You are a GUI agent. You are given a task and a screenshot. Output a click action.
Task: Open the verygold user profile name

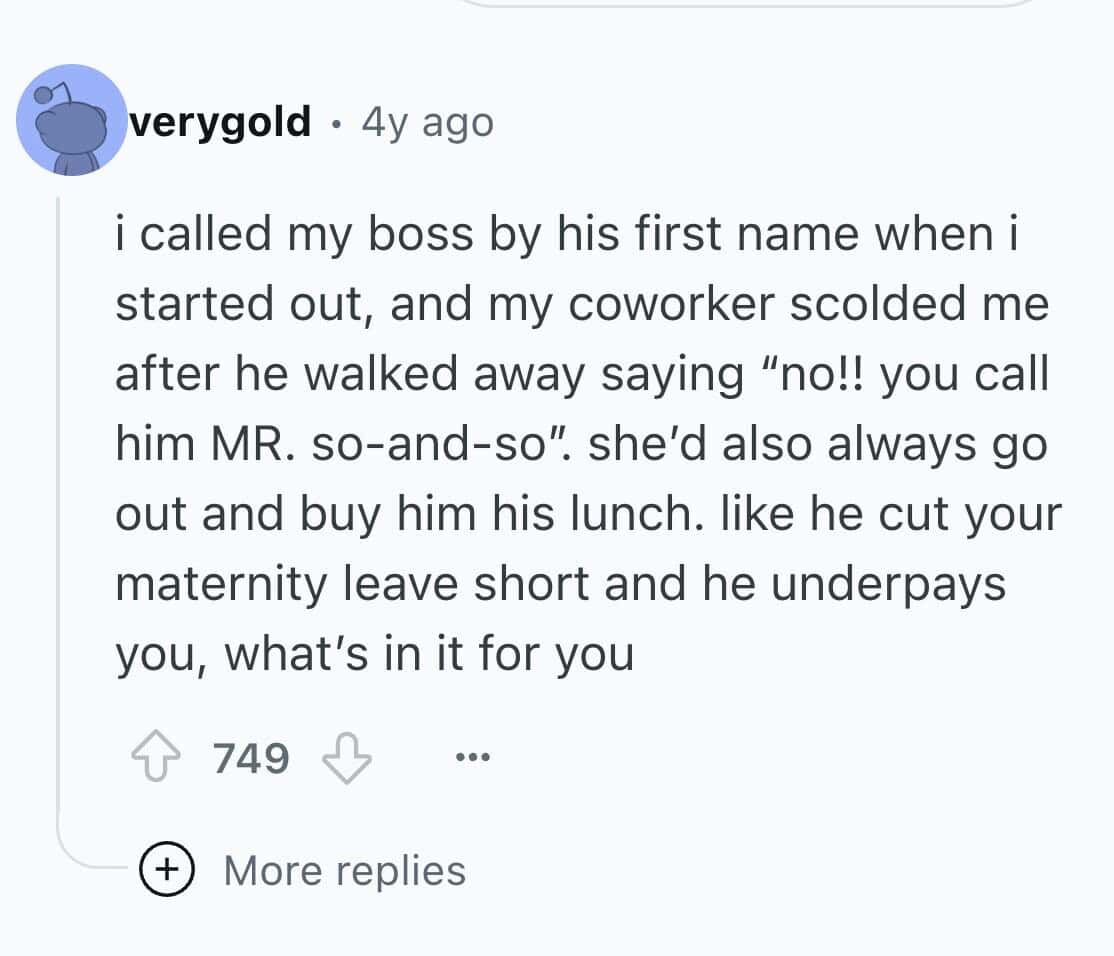(221, 123)
